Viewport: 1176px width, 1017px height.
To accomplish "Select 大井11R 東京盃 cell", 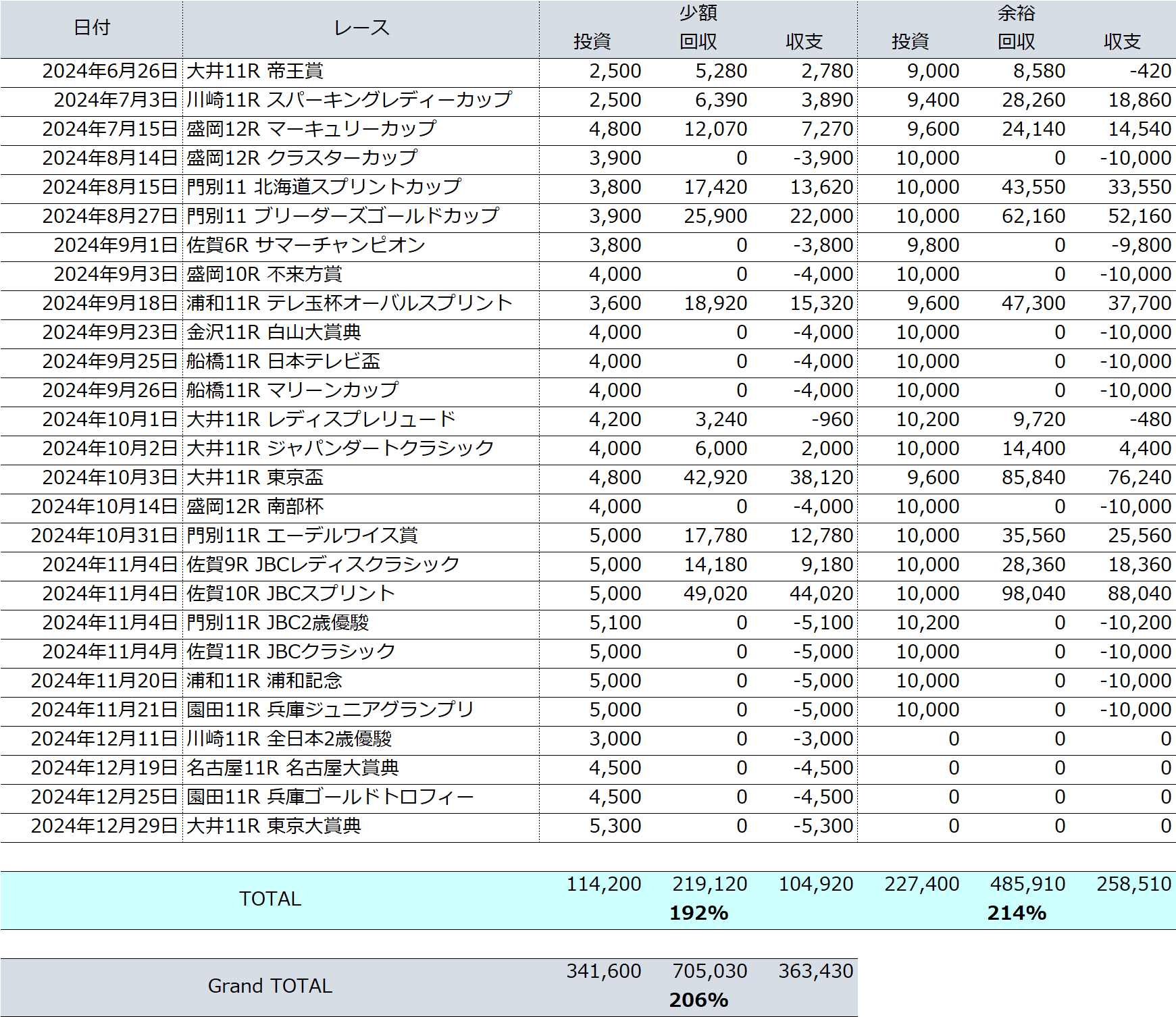I will click(x=255, y=477).
